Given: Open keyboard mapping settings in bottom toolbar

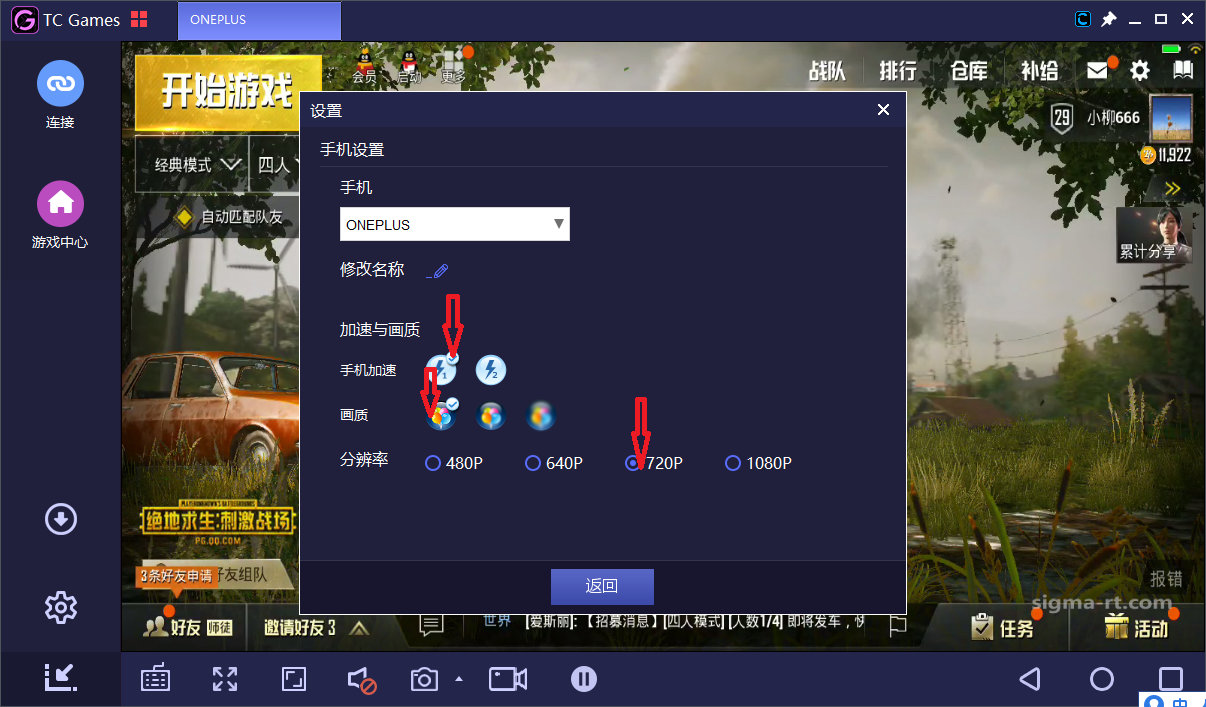Looking at the screenshot, I should click(x=155, y=679).
